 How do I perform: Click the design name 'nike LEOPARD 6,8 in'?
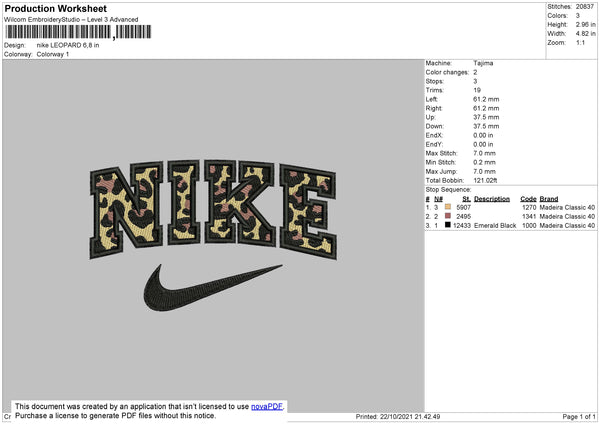coord(68,45)
